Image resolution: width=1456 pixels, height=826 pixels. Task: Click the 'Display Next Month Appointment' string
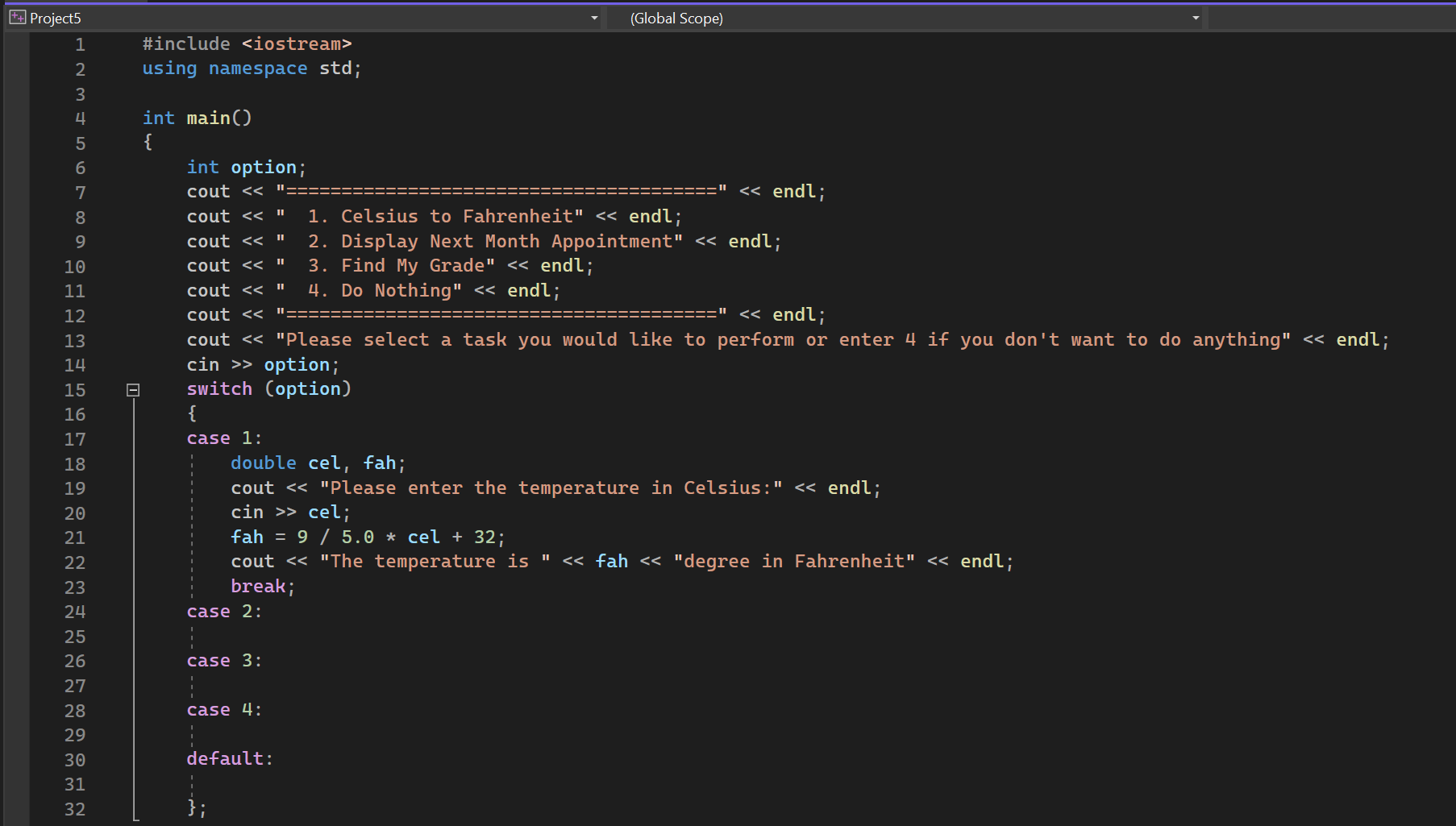480,242
